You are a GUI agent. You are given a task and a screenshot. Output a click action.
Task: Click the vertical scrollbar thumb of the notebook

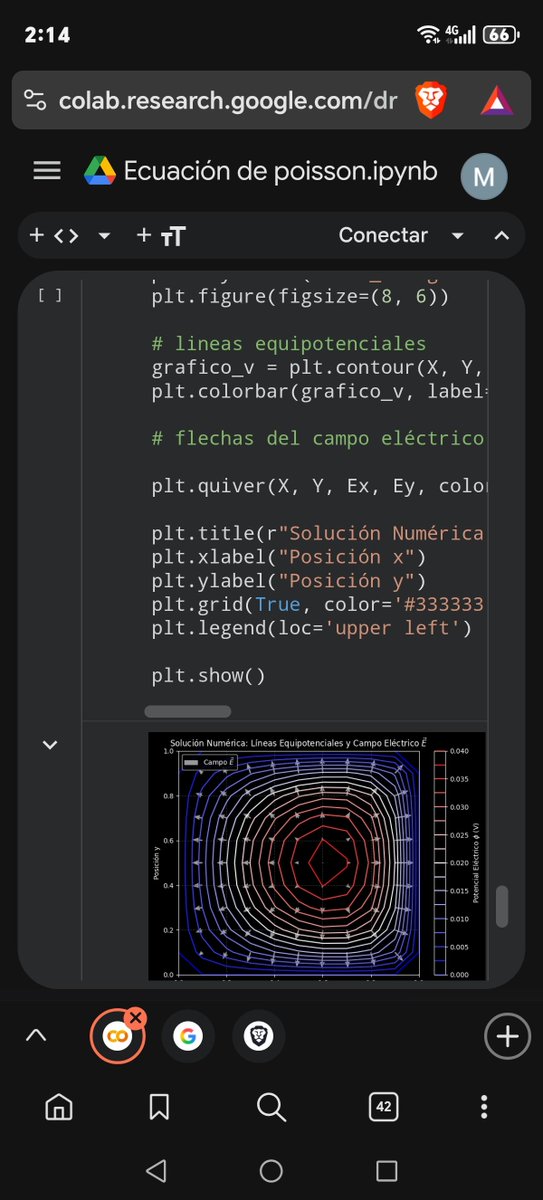coord(503,906)
